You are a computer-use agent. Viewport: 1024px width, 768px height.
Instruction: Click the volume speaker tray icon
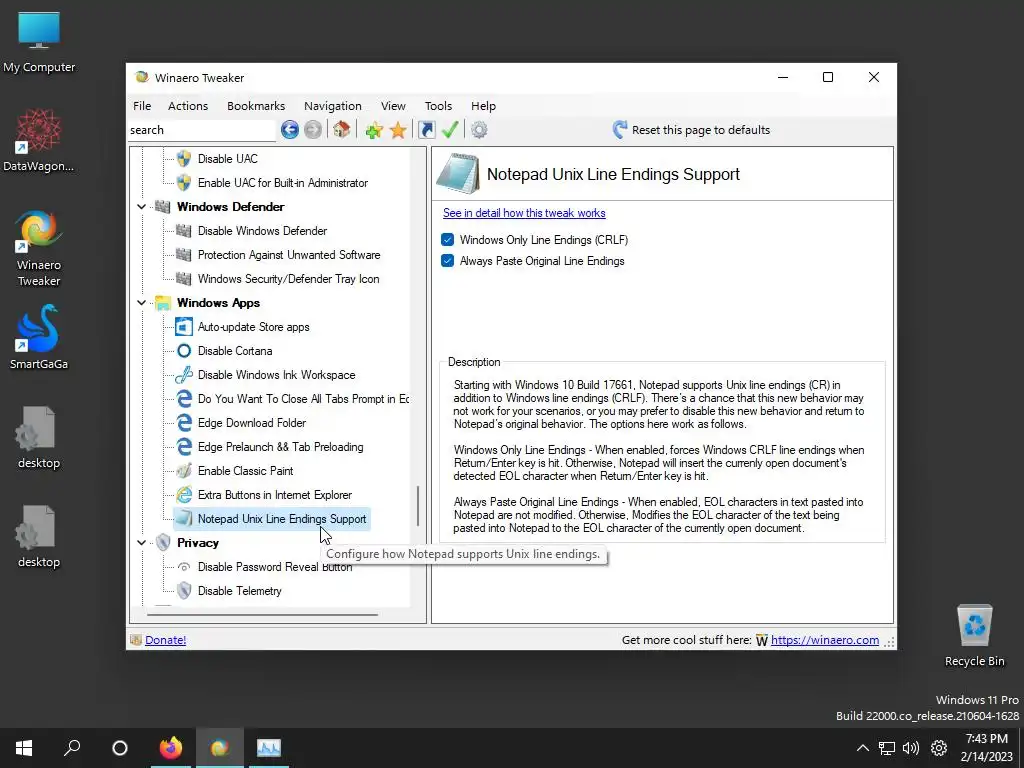tap(910, 748)
